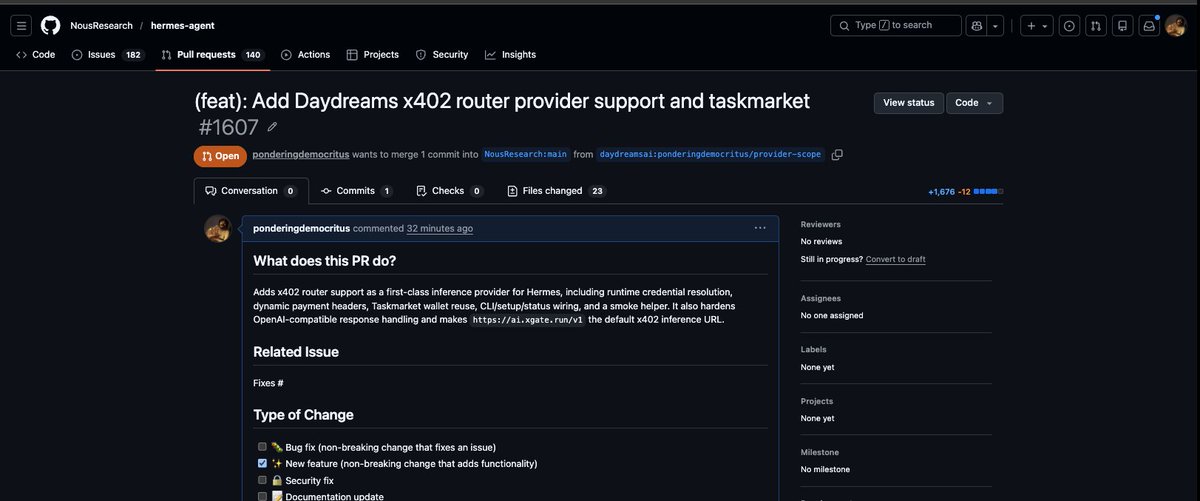Select the Conversation tab
Viewport: 1200px width, 501px height.
pyautogui.click(x=251, y=191)
